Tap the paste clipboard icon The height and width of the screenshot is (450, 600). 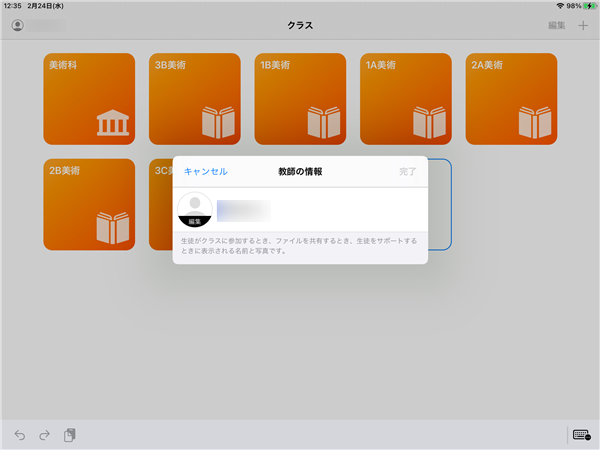point(70,435)
